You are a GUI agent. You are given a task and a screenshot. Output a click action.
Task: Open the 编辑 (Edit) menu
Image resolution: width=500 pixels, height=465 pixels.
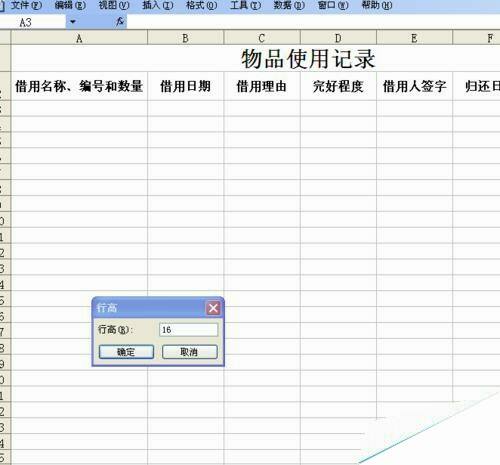70,5
